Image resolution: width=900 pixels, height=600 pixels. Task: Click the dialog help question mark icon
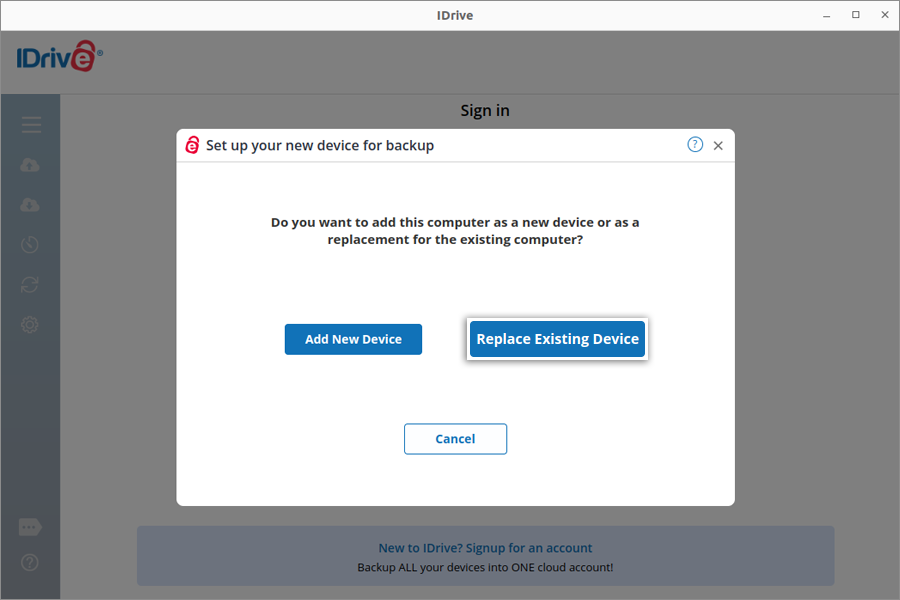tap(695, 145)
